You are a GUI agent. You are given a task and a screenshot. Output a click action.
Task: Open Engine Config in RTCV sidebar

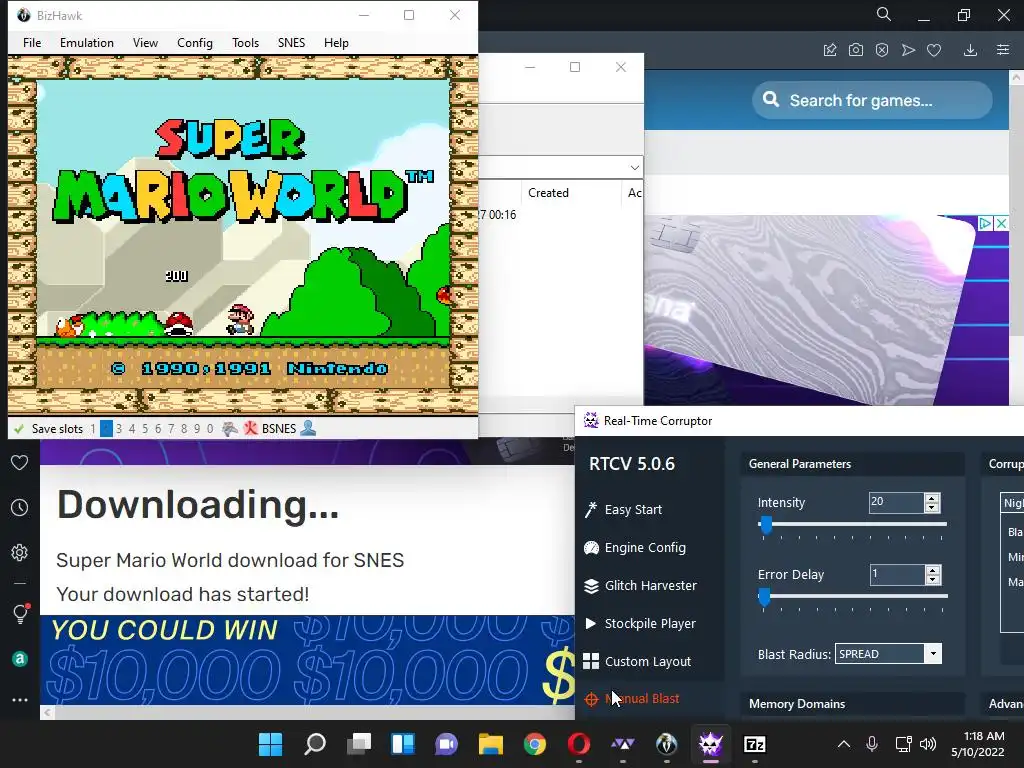coord(645,547)
